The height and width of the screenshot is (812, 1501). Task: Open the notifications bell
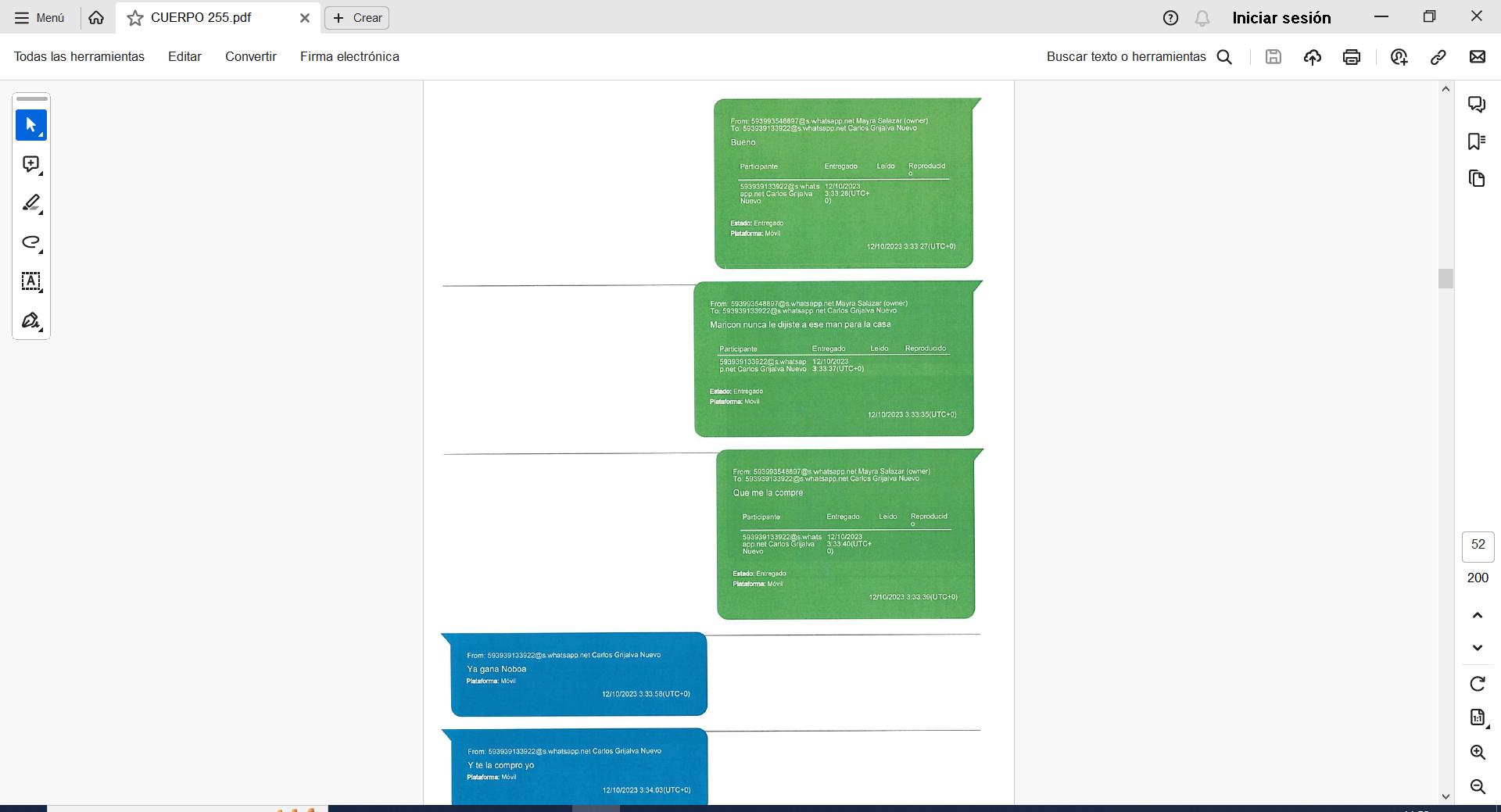pos(1202,18)
